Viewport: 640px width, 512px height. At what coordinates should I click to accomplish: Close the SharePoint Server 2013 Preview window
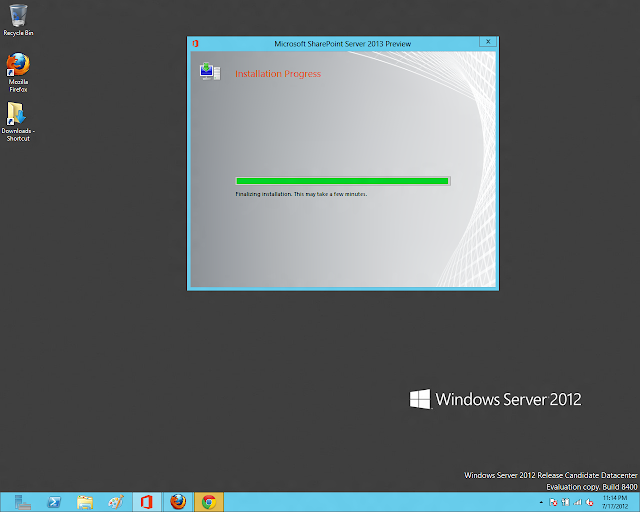pyautogui.click(x=488, y=42)
